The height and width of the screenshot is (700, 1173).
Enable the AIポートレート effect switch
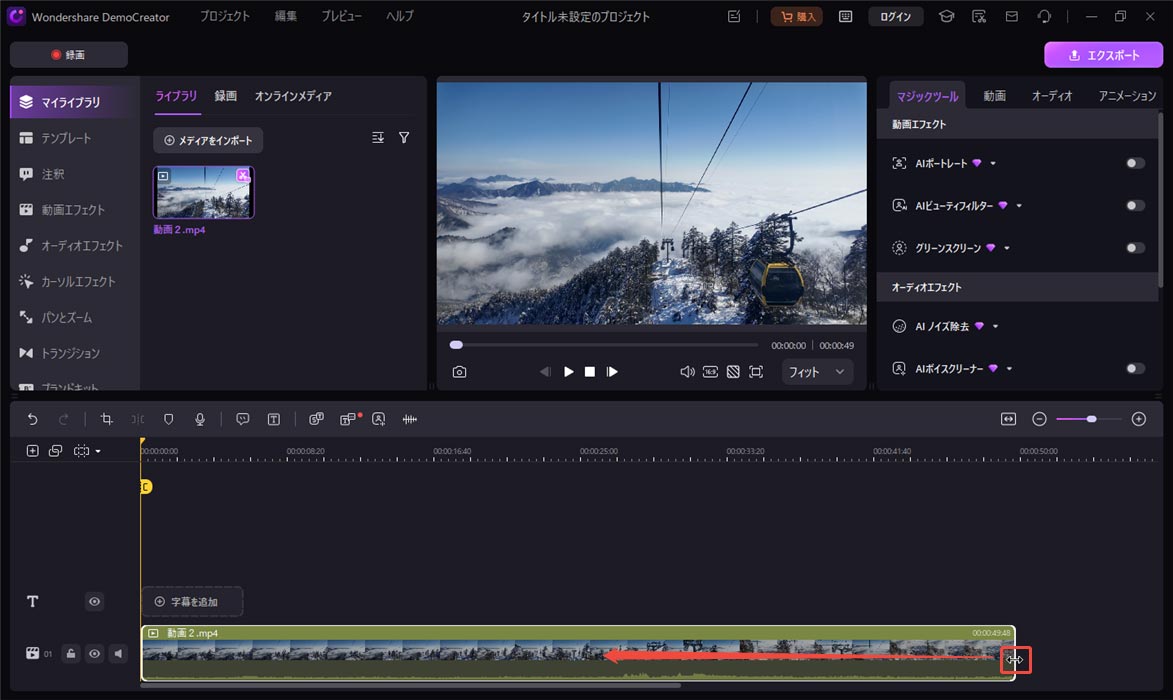point(1134,162)
